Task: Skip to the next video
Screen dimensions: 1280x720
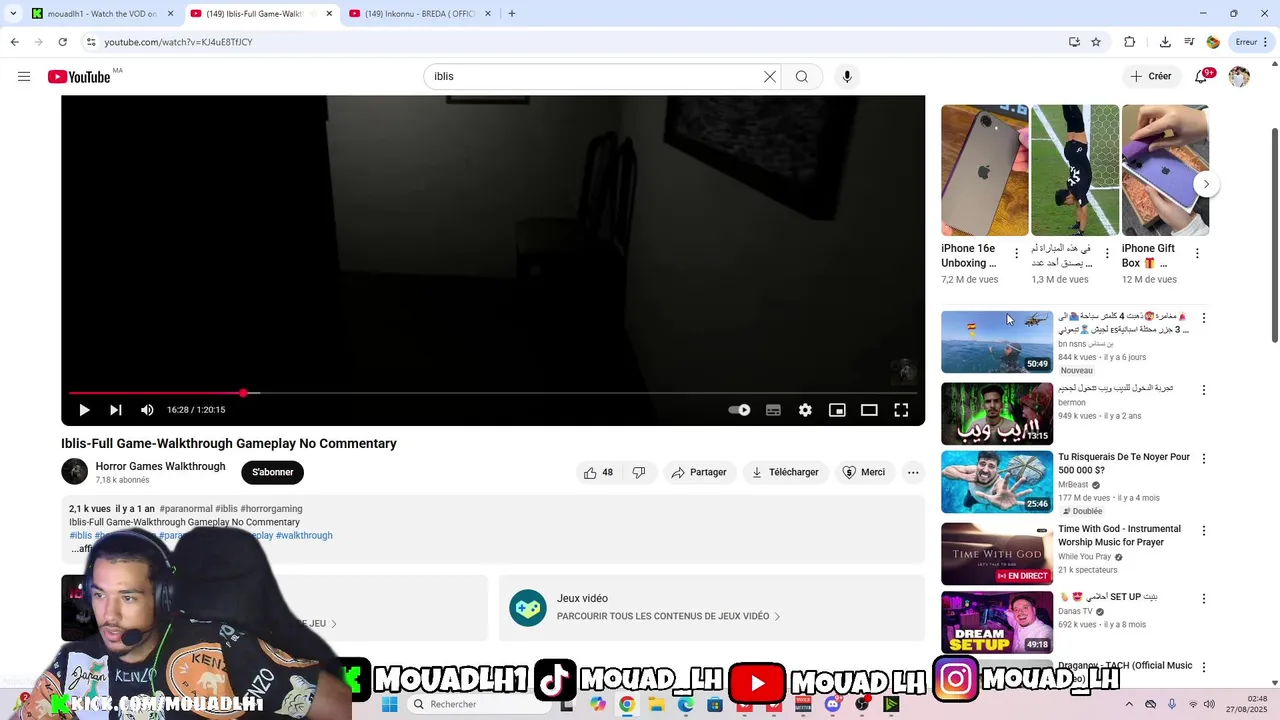Action: tap(116, 410)
